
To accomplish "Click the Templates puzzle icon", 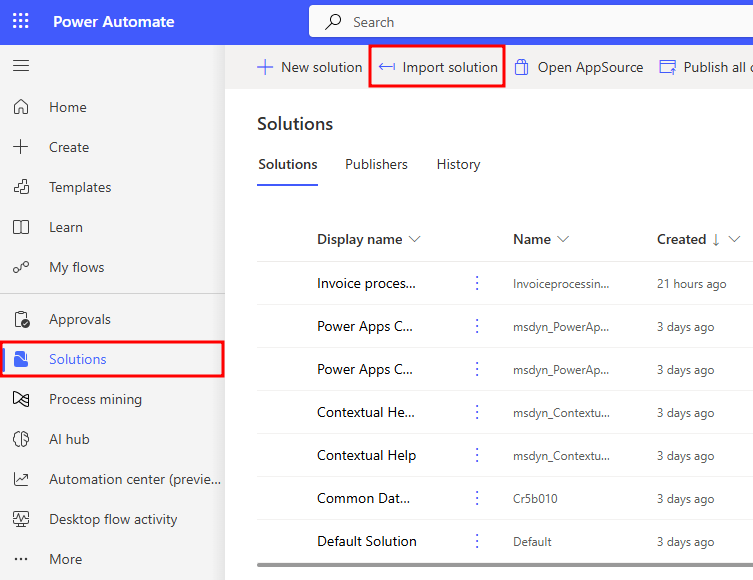I will [21, 187].
